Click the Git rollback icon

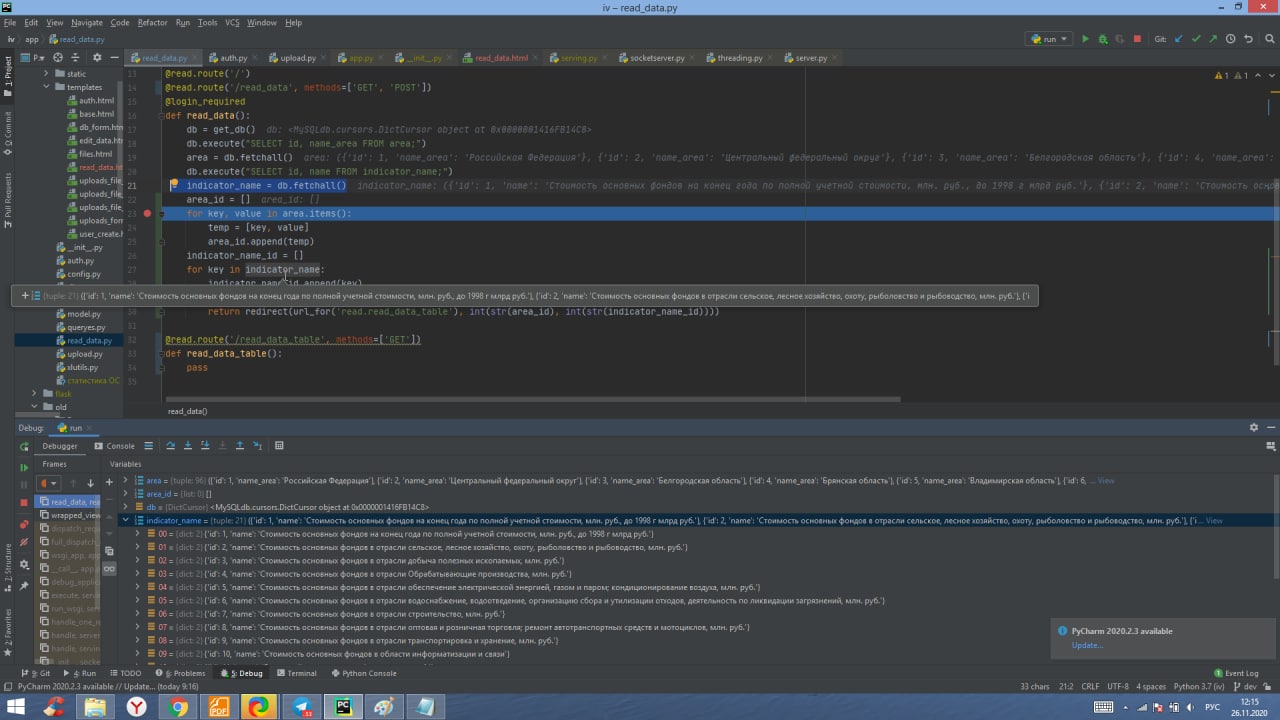tap(1247, 39)
